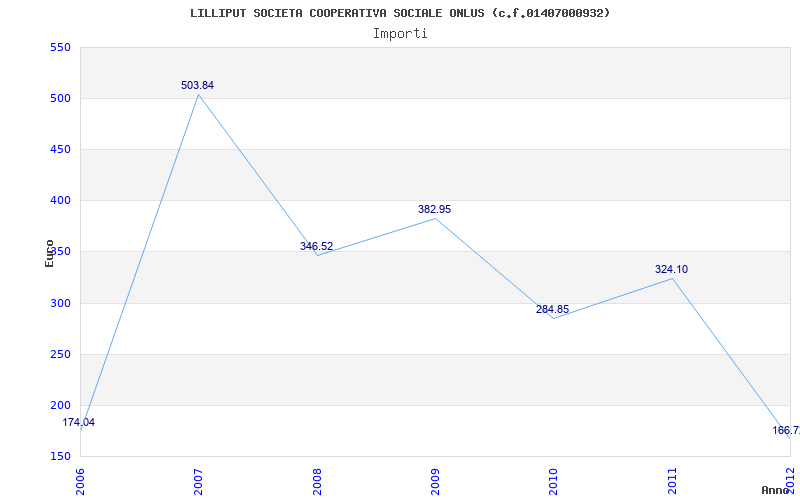Click the 200 y-axis value
This screenshot has width=800, height=500.
coord(60,405)
